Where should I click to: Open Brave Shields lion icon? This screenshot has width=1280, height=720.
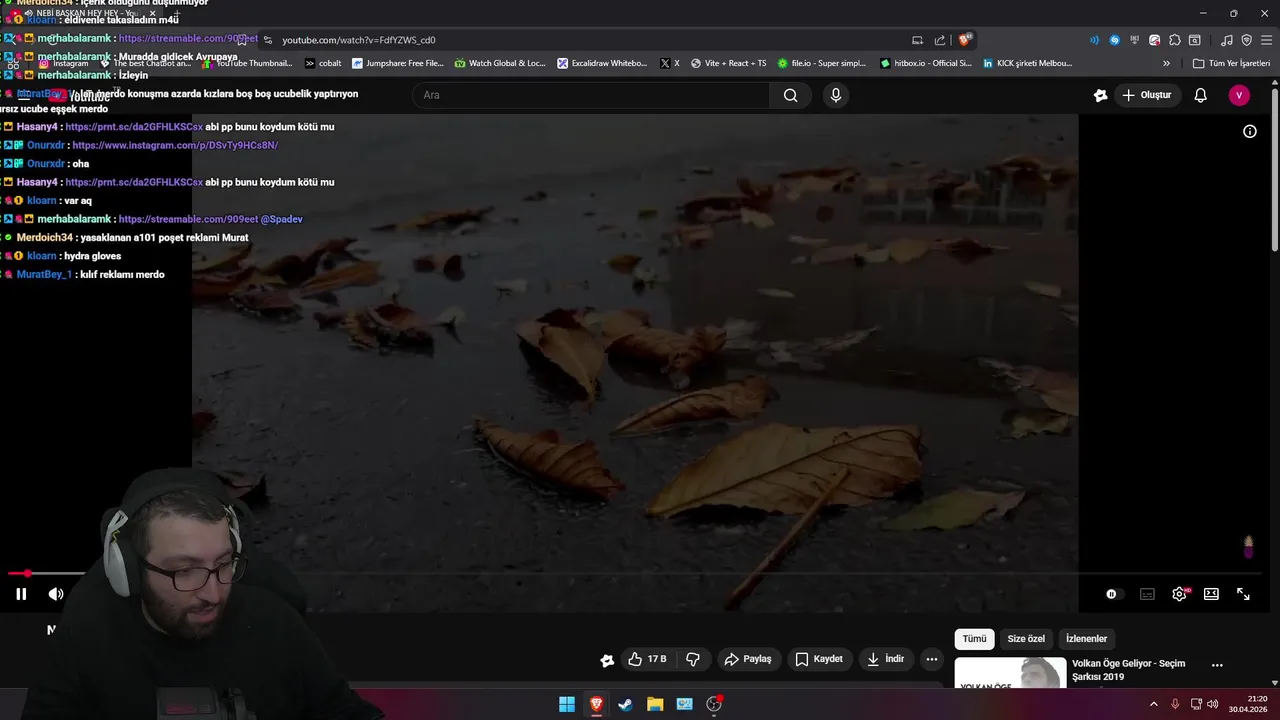pyautogui.click(x=965, y=40)
